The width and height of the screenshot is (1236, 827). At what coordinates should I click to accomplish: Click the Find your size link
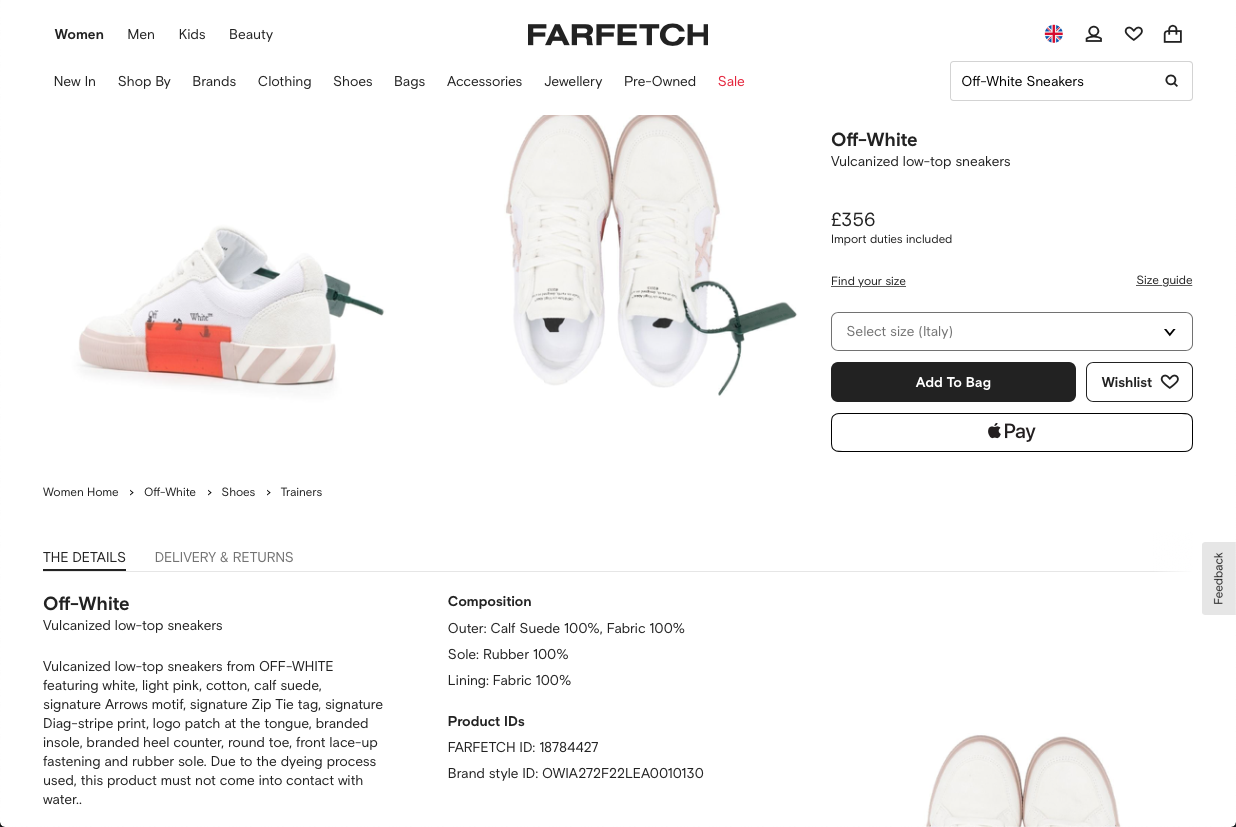(868, 281)
